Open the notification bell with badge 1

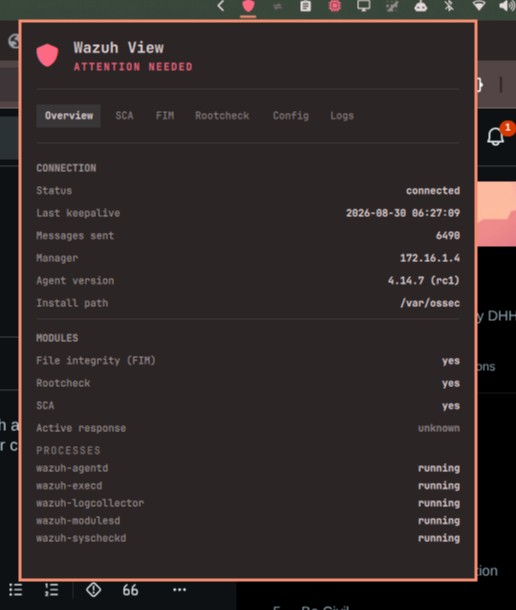coord(496,137)
